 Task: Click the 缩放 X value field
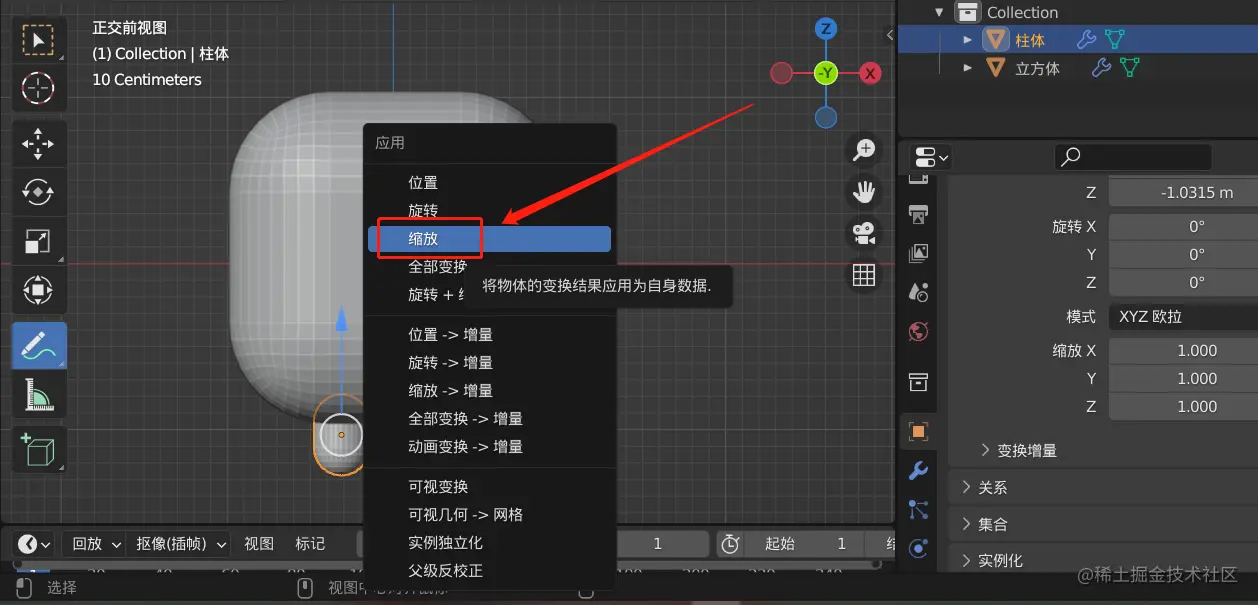(1183, 350)
